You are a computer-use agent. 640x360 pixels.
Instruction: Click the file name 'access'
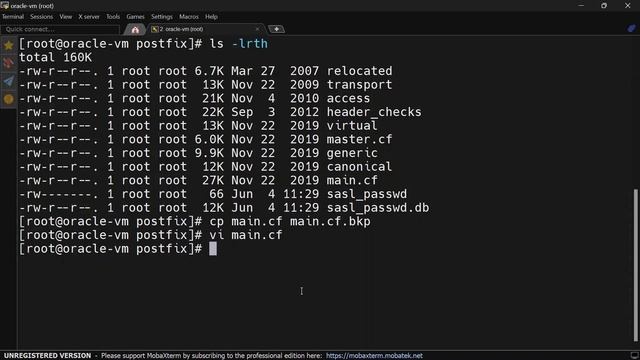[x=348, y=98]
